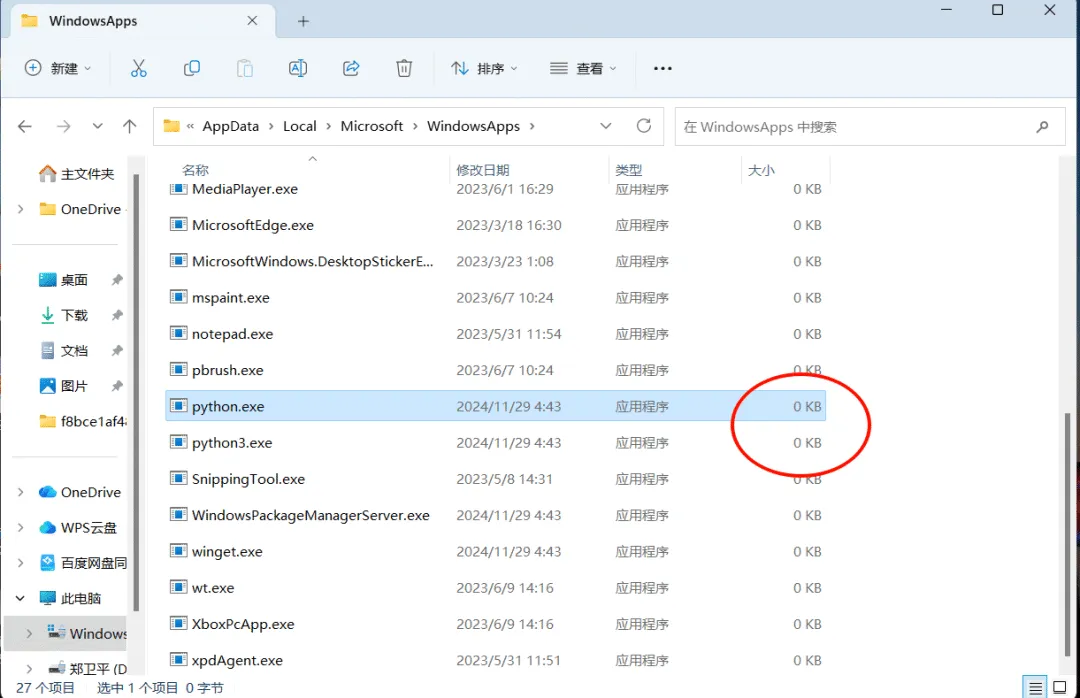Expand address bar history dropdown
Screen dimensions: 1080x698
pyautogui.click(x=605, y=126)
